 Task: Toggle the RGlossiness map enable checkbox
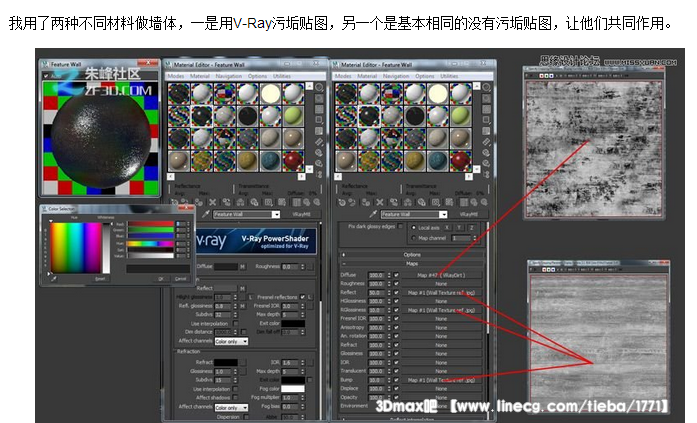click(x=396, y=310)
